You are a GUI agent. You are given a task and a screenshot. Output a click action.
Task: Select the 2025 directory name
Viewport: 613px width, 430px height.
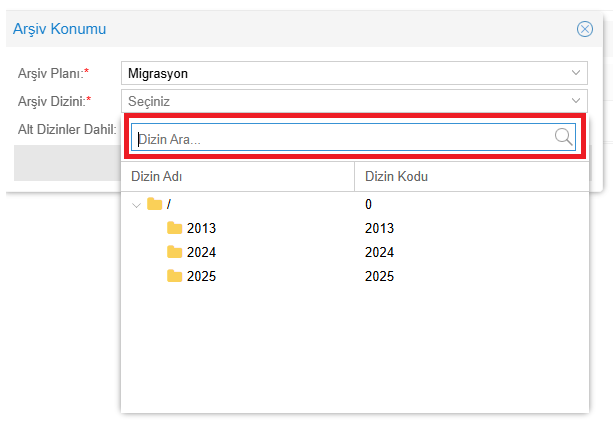pyautogui.click(x=201, y=276)
